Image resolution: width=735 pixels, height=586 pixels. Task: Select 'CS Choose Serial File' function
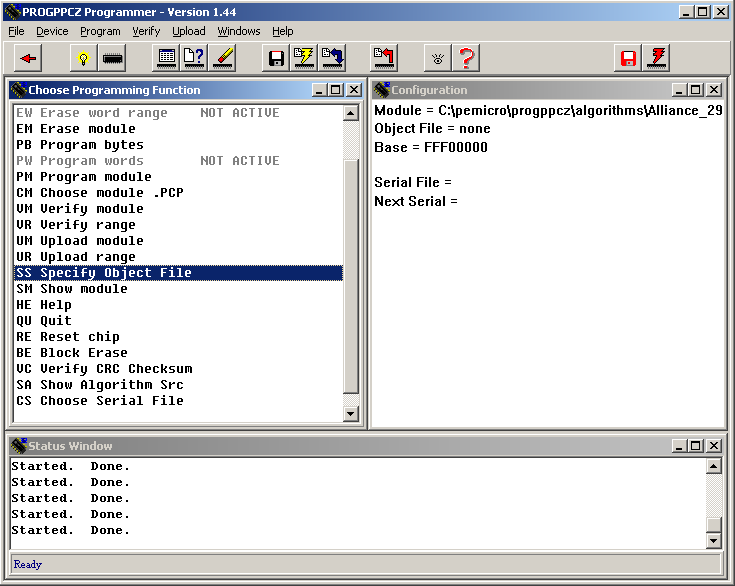coord(179,401)
